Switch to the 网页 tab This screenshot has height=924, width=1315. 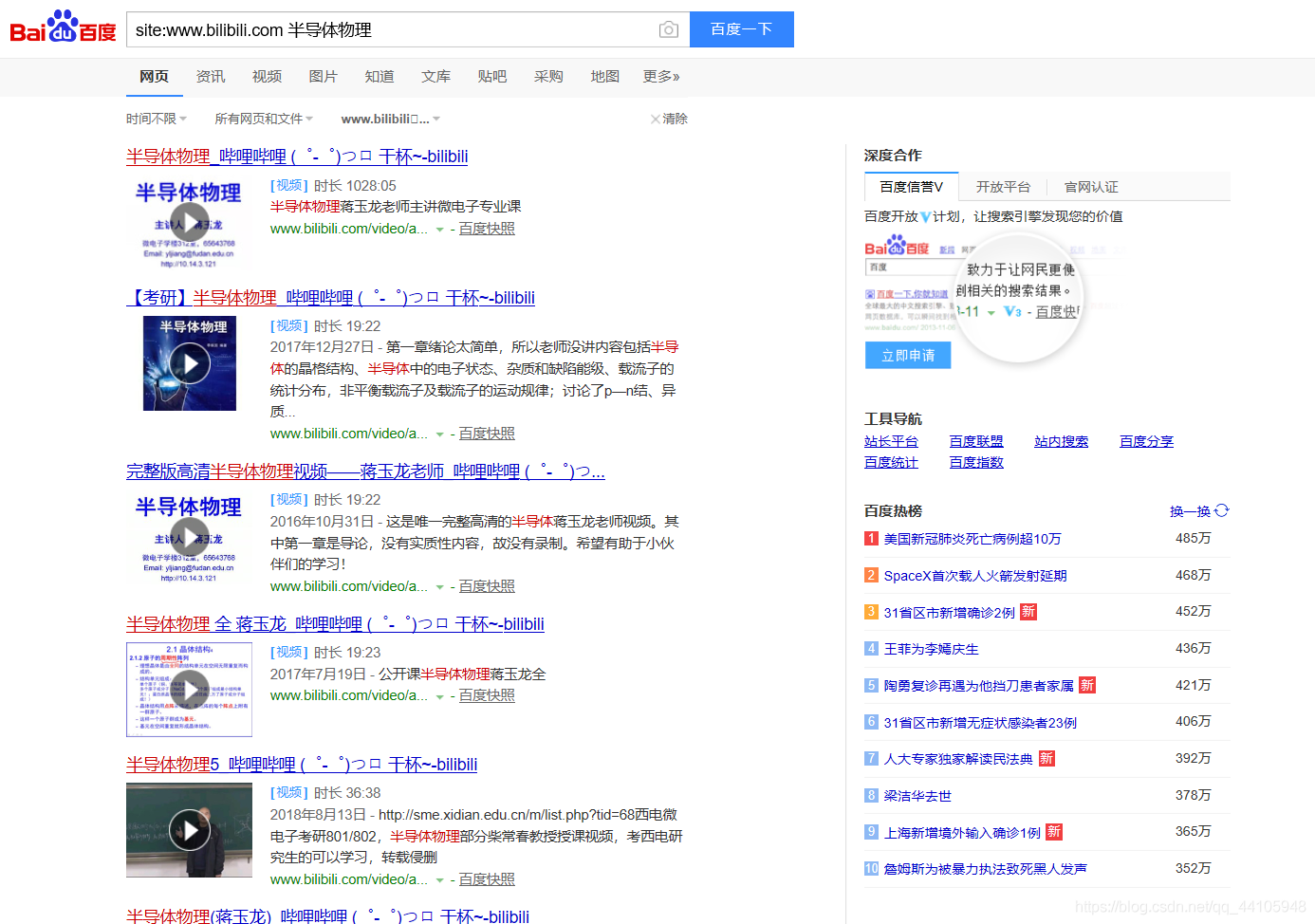[x=154, y=76]
